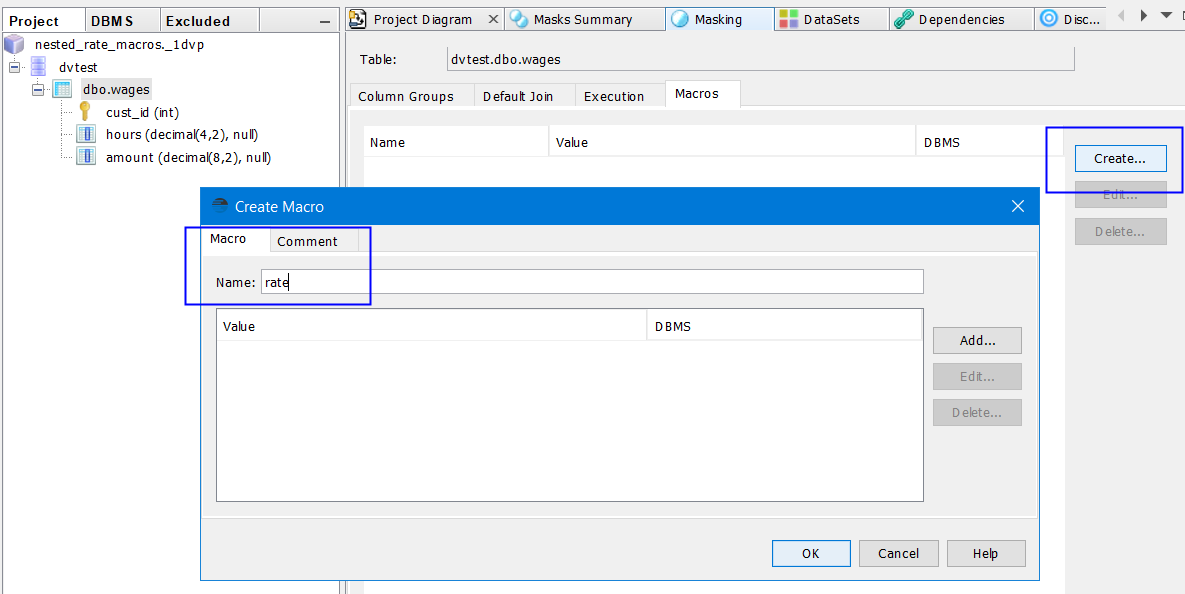
Task: Click the Dependencies tab chain icon
Action: (903, 19)
